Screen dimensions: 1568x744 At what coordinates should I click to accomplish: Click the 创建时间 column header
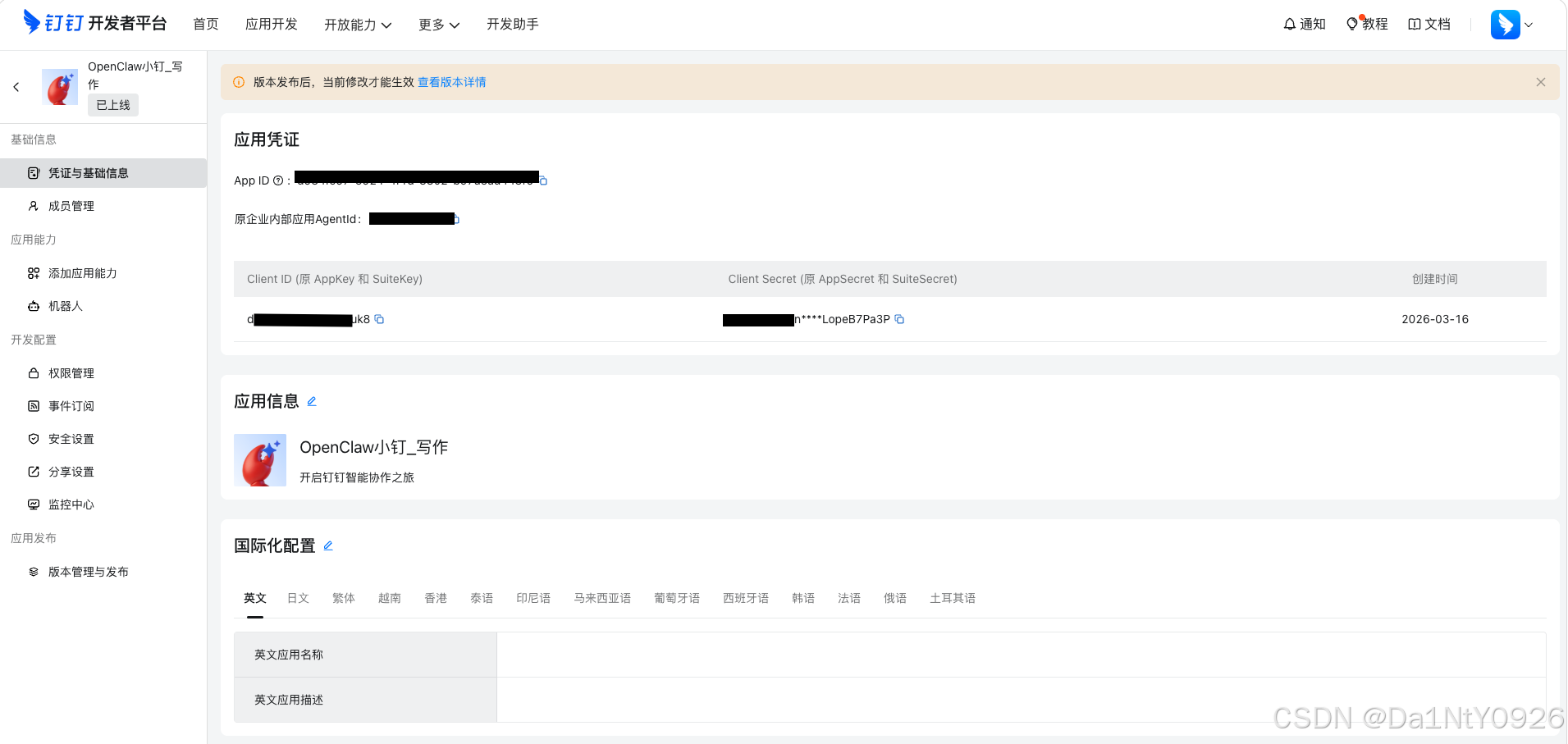pos(1435,279)
